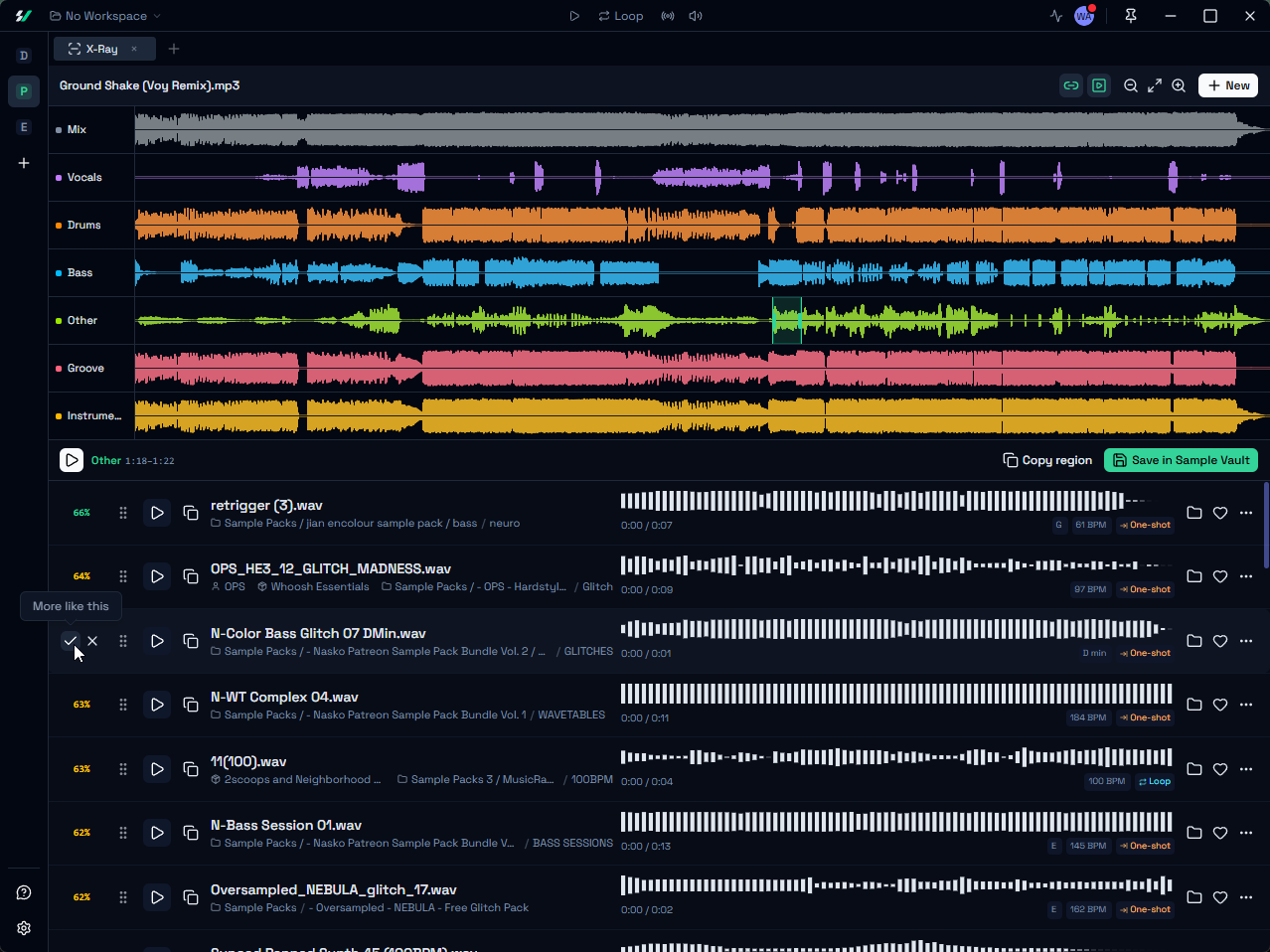
Task: Seek in retrigger (3).wav waveform preview
Action: (896, 501)
